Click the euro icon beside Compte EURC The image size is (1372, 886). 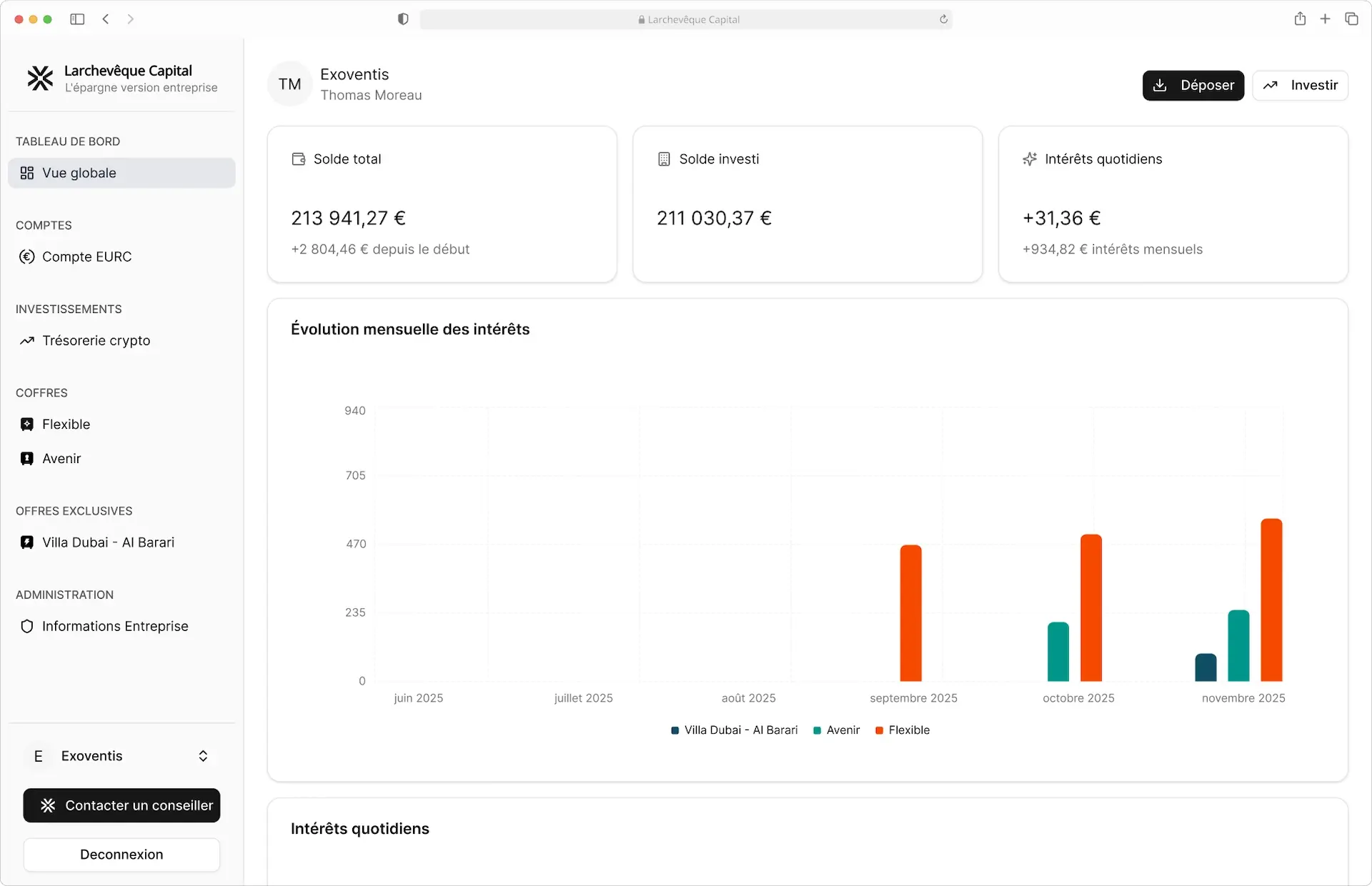tap(27, 257)
